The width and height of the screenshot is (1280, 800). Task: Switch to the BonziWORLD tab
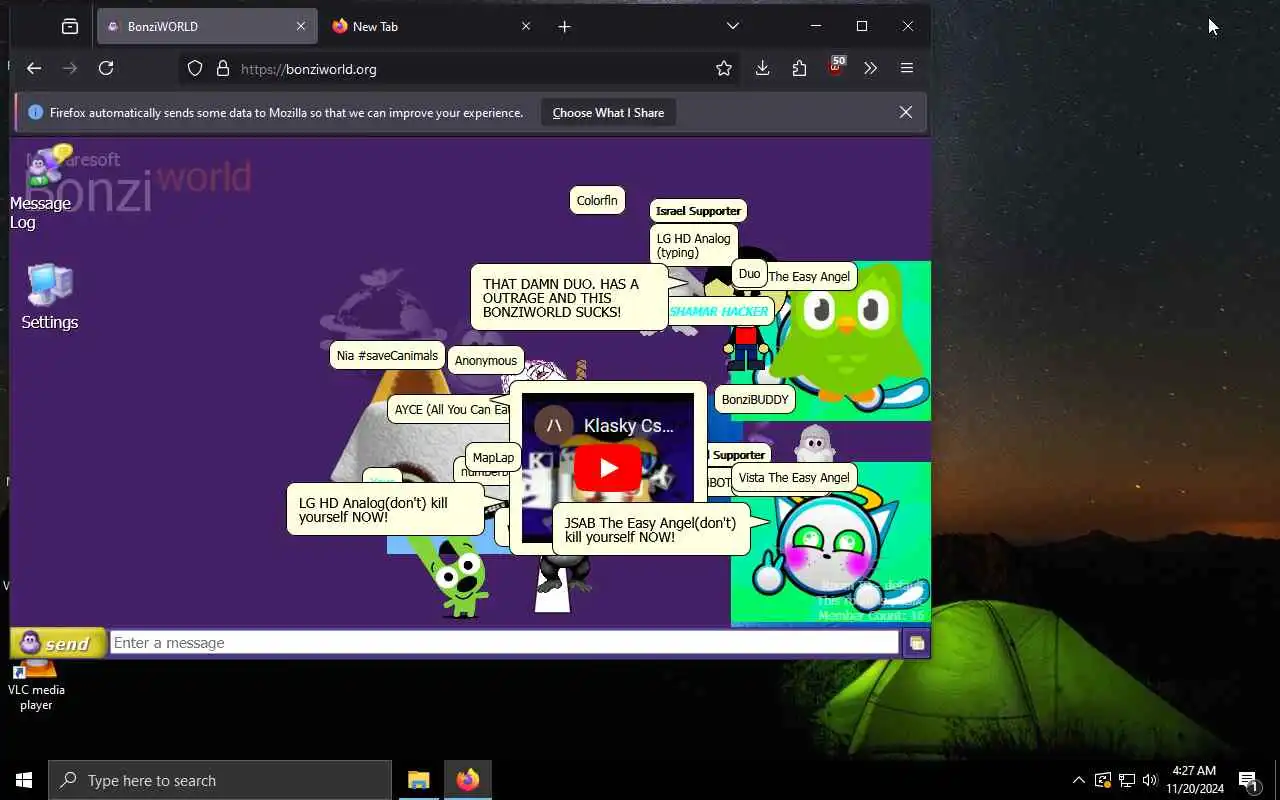coord(207,27)
